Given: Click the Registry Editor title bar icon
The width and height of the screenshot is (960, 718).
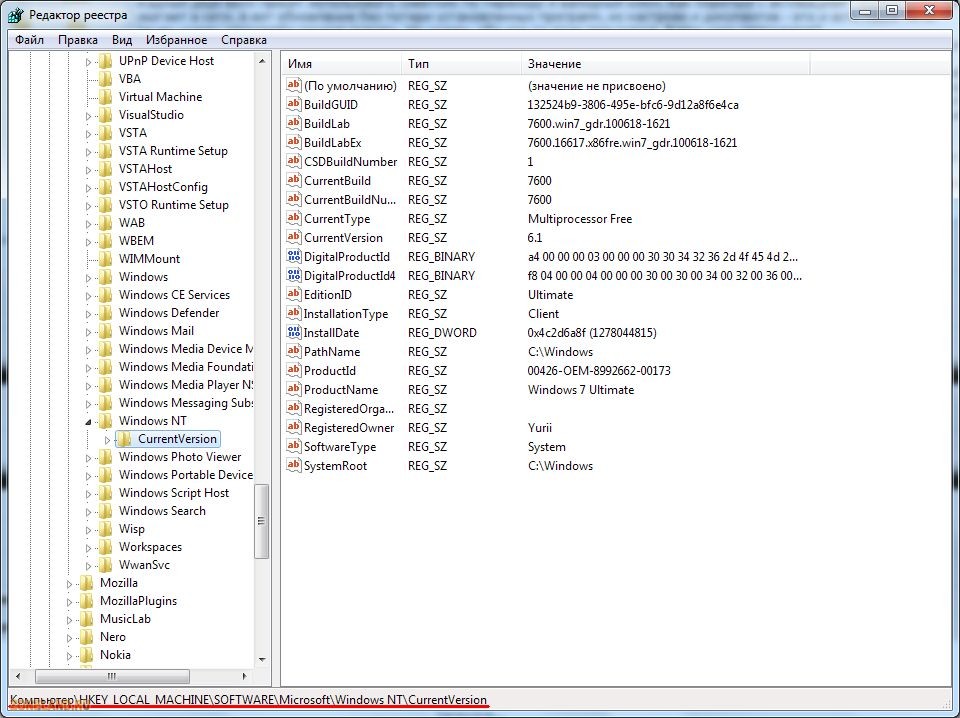Looking at the screenshot, I should pos(16,14).
